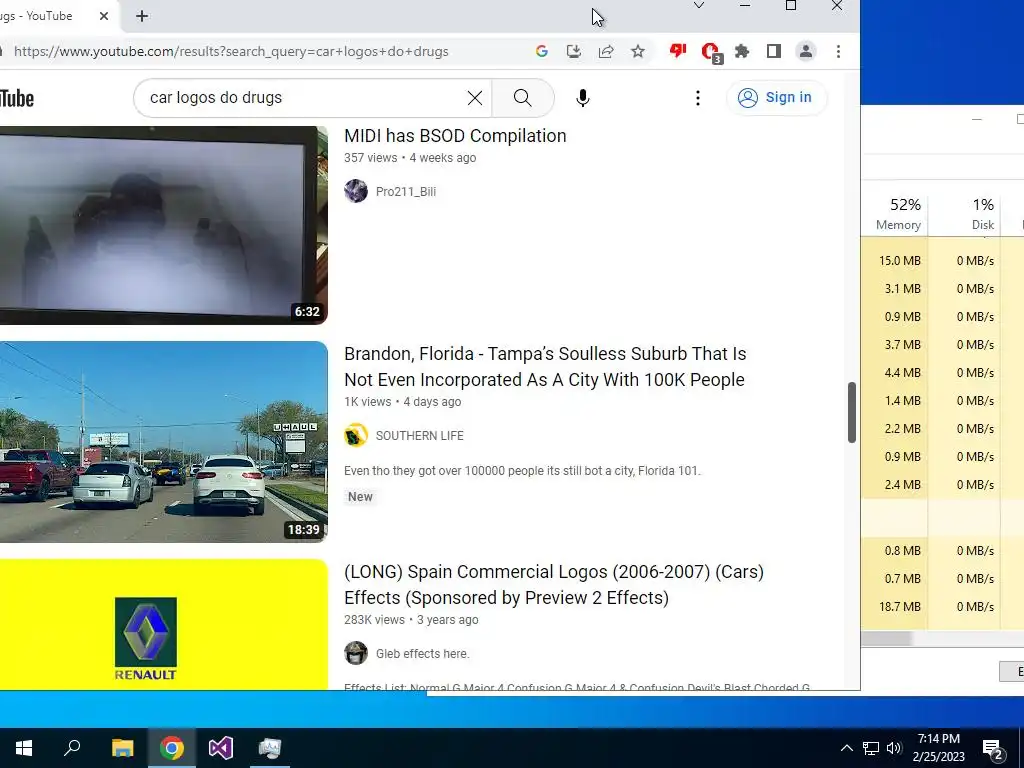Image resolution: width=1024 pixels, height=768 pixels.
Task: Switch to Chrome on the taskbar
Action: coord(172,748)
